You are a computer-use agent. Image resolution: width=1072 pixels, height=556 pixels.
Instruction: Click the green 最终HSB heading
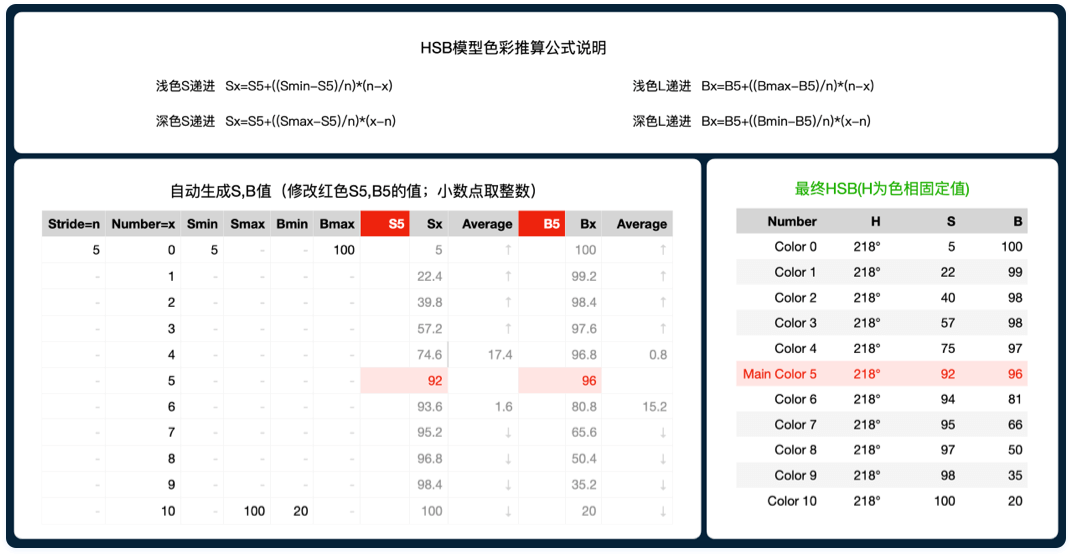tap(882, 189)
